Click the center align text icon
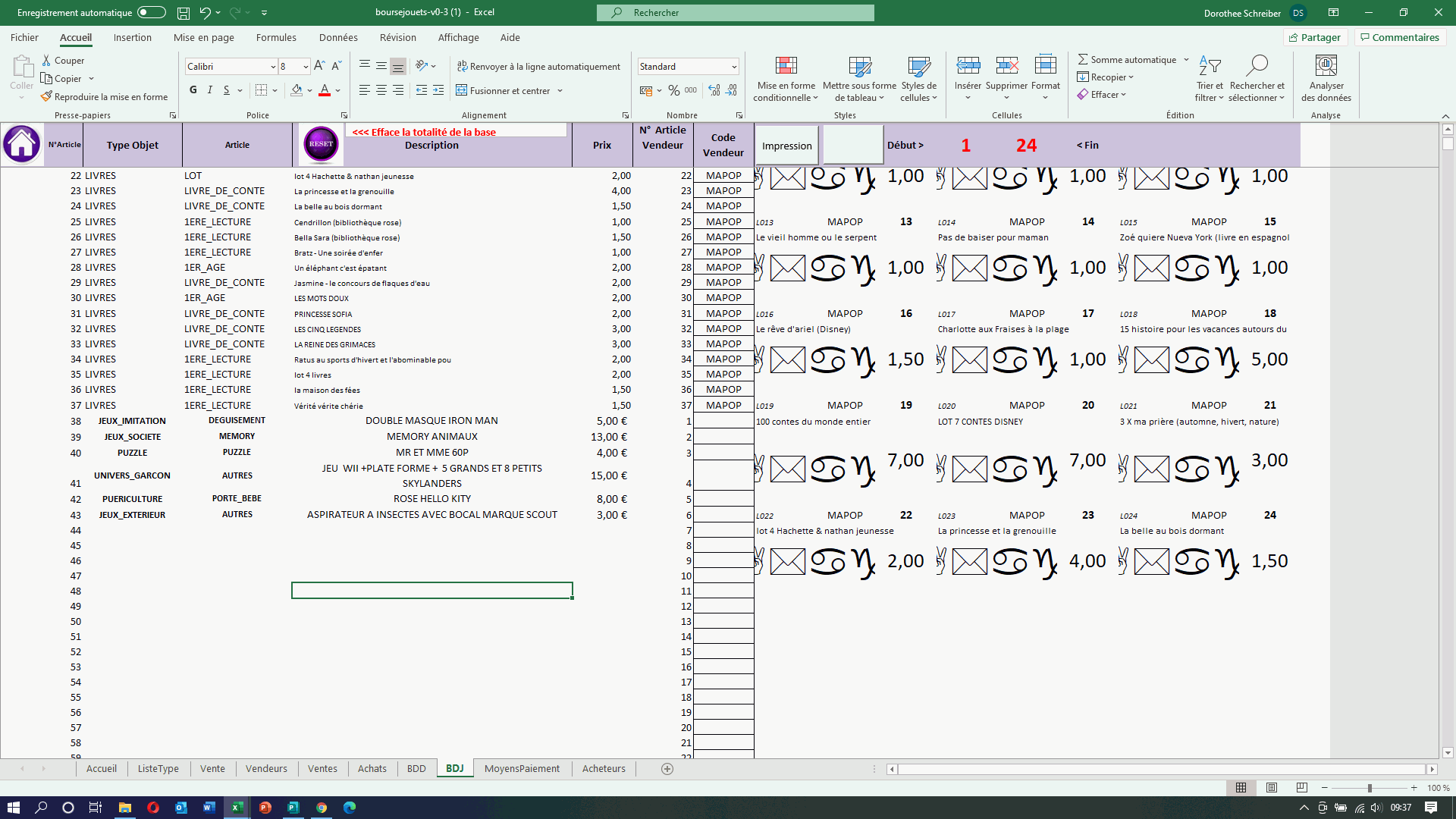Image resolution: width=1456 pixels, height=819 pixels. click(381, 90)
